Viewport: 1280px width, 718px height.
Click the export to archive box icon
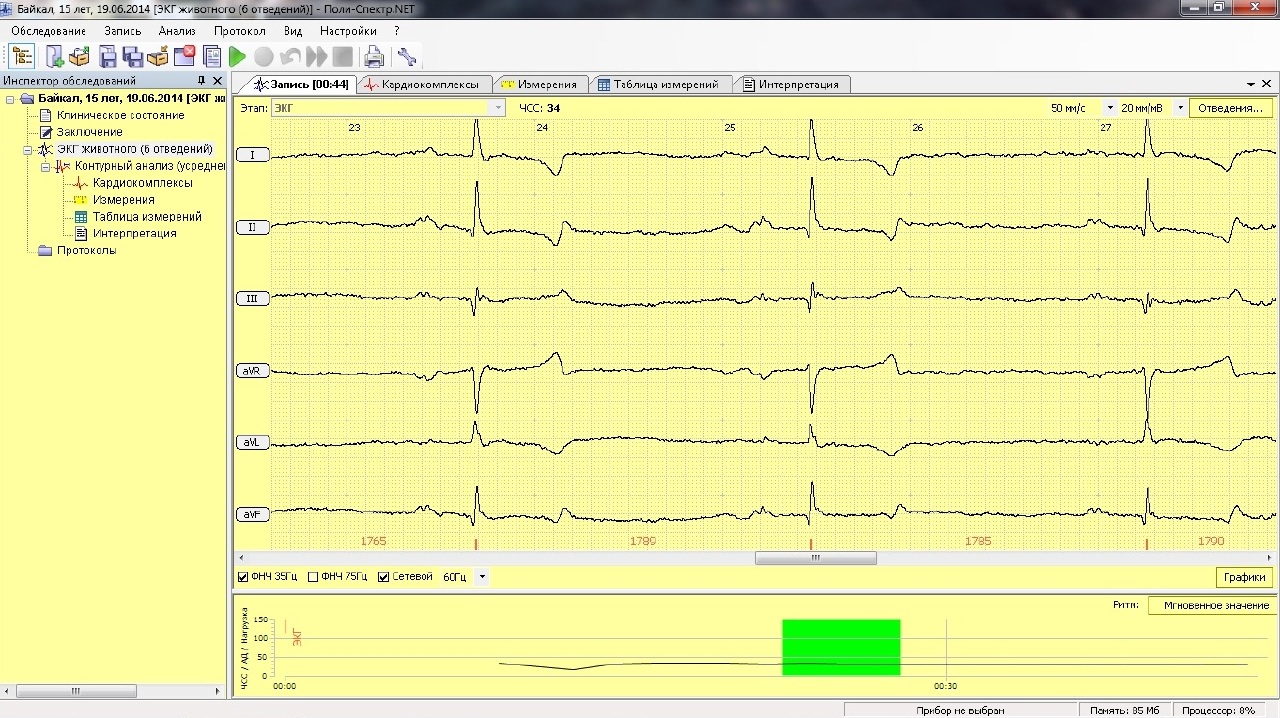[x=158, y=56]
